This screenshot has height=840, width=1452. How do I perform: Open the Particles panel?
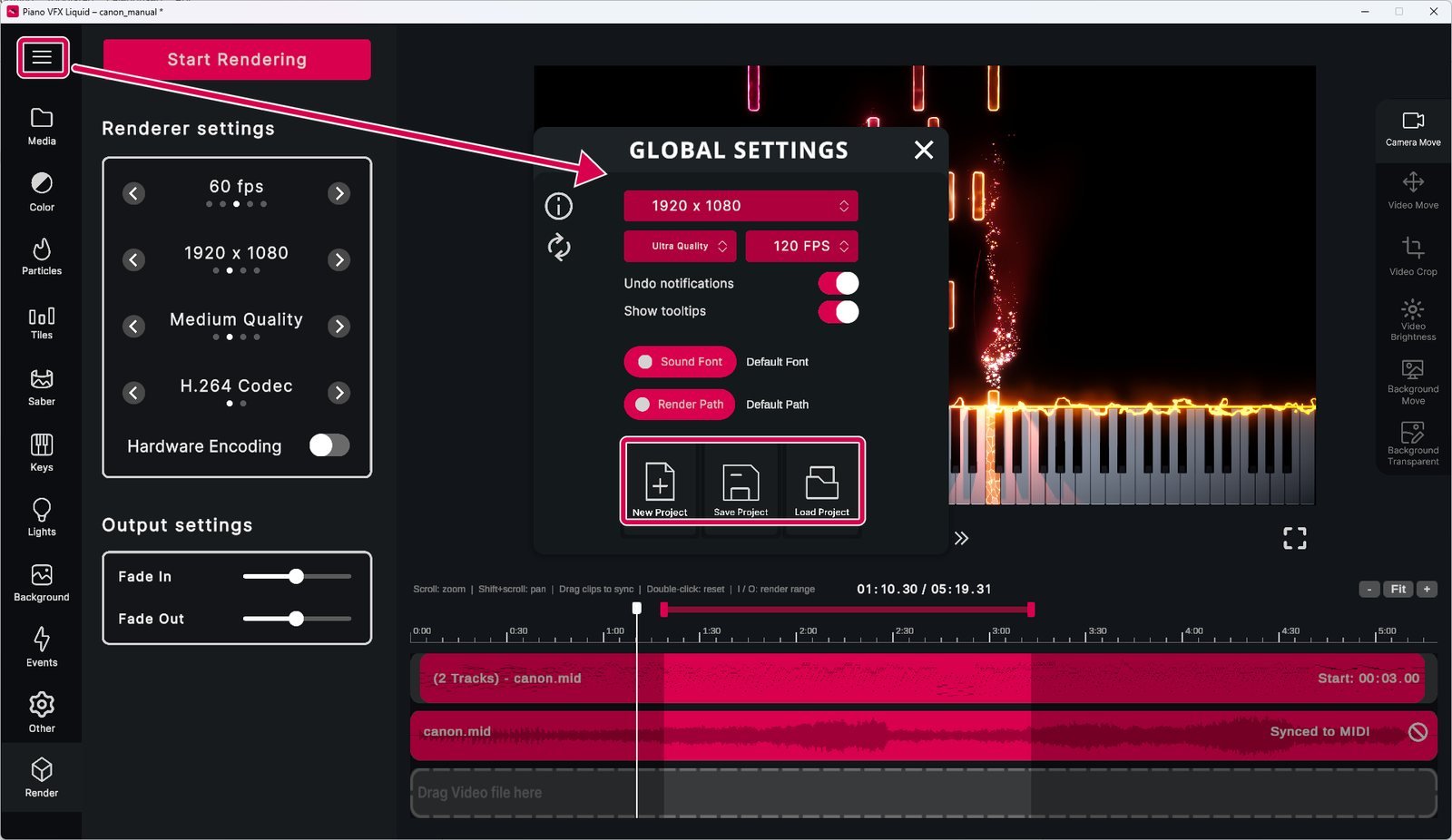pyautogui.click(x=42, y=257)
